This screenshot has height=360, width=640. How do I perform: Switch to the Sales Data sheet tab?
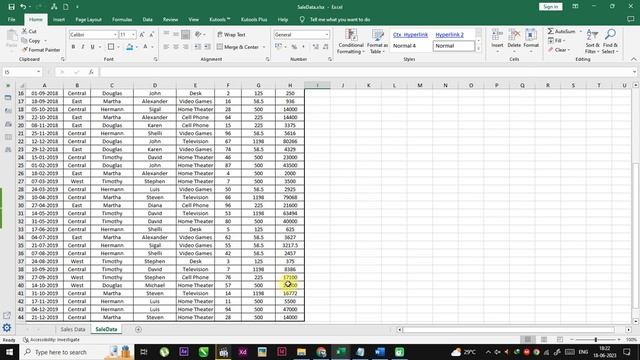(73, 329)
